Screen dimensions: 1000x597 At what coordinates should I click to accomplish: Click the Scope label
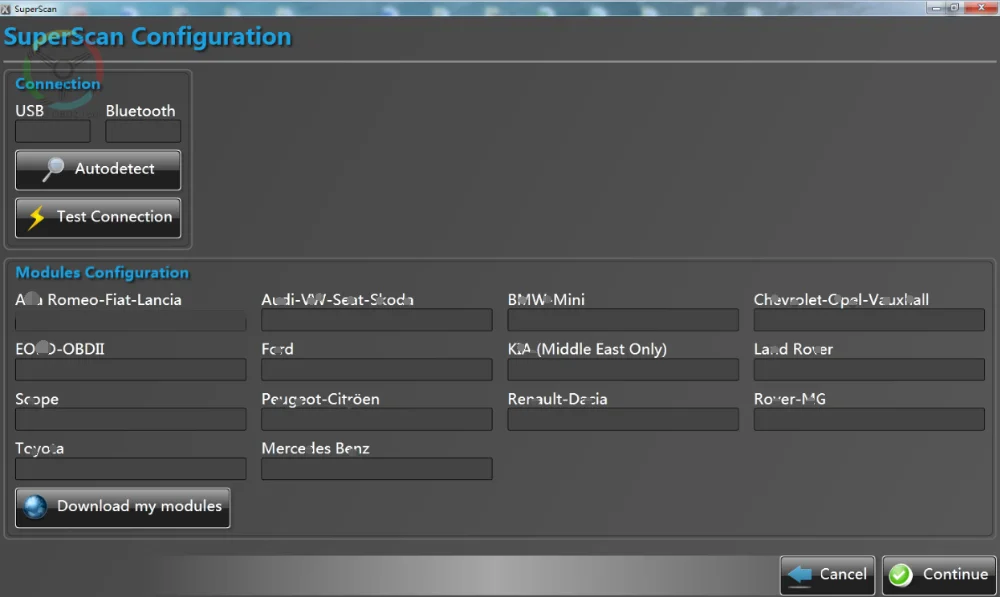click(x=37, y=399)
